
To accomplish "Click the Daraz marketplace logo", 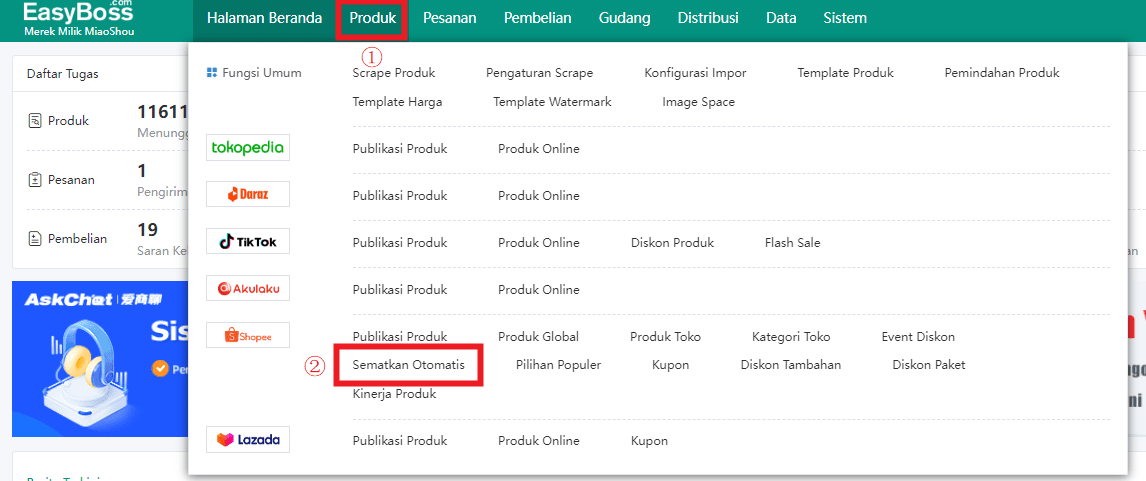I will point(247,195).
